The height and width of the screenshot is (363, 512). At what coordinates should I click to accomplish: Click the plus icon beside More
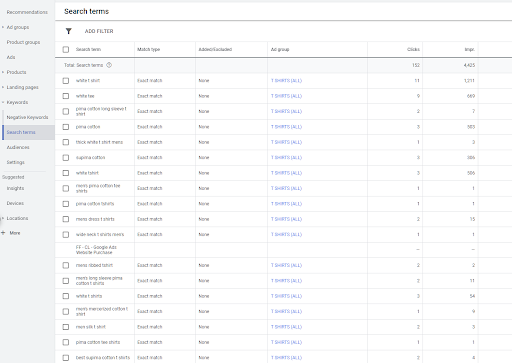3,233
